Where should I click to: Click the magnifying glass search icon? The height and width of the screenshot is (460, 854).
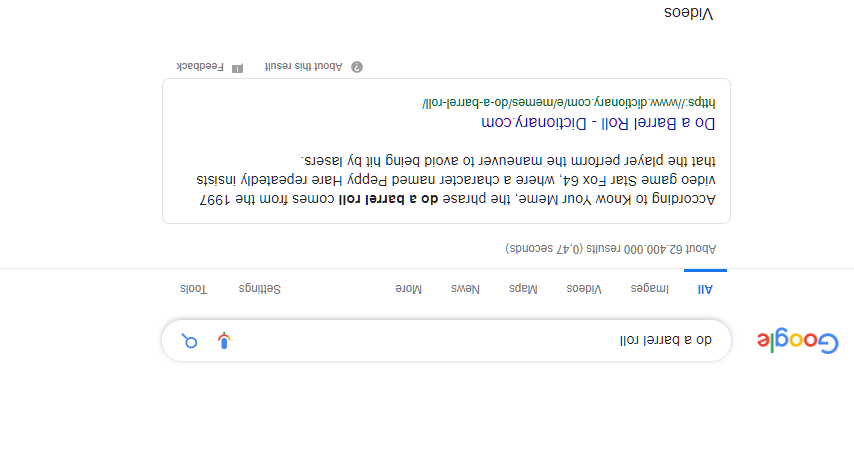(190, 341)
